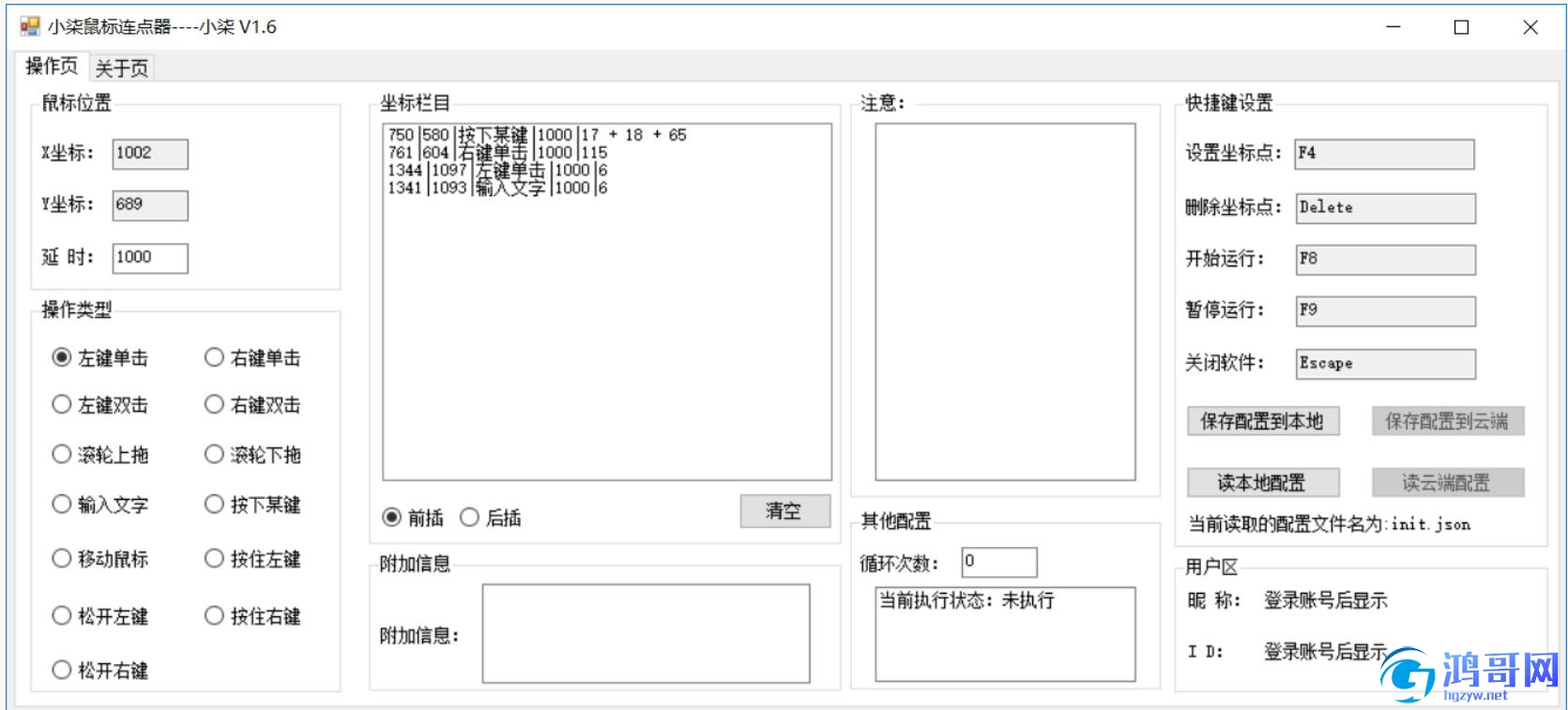
Task: Click the 循环次数 input field
Action: click(x=999, y=562)
